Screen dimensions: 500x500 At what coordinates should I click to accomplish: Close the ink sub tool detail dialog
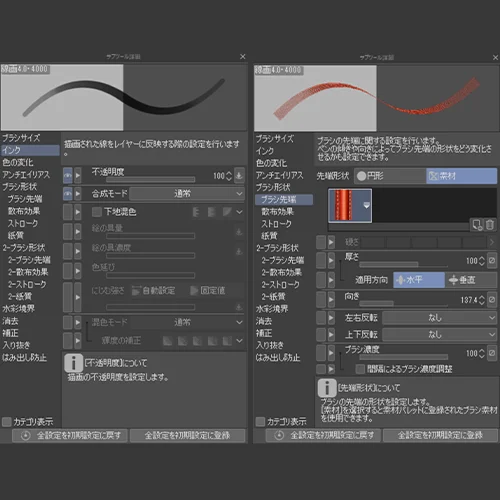[243, 57]
